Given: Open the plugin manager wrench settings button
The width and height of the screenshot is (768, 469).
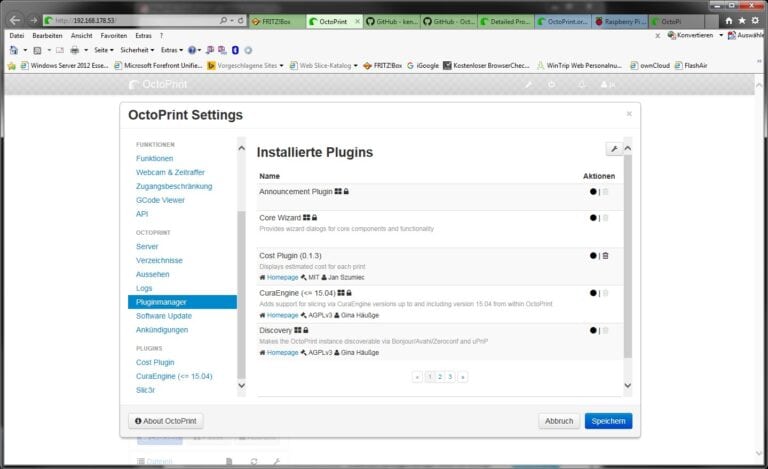Looking at the screenshot, I should point(614,149).
